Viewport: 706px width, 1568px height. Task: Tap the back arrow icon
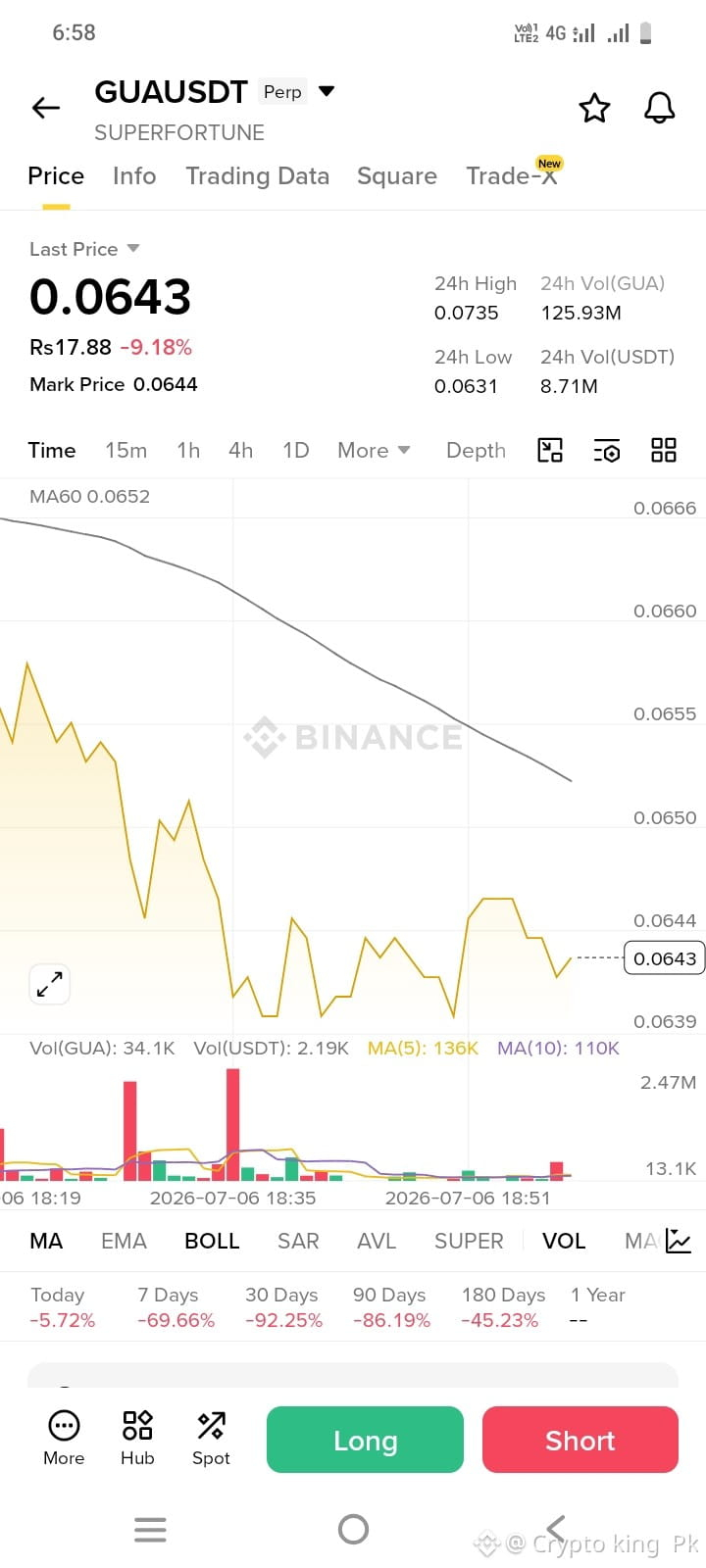tap(46, 108)
